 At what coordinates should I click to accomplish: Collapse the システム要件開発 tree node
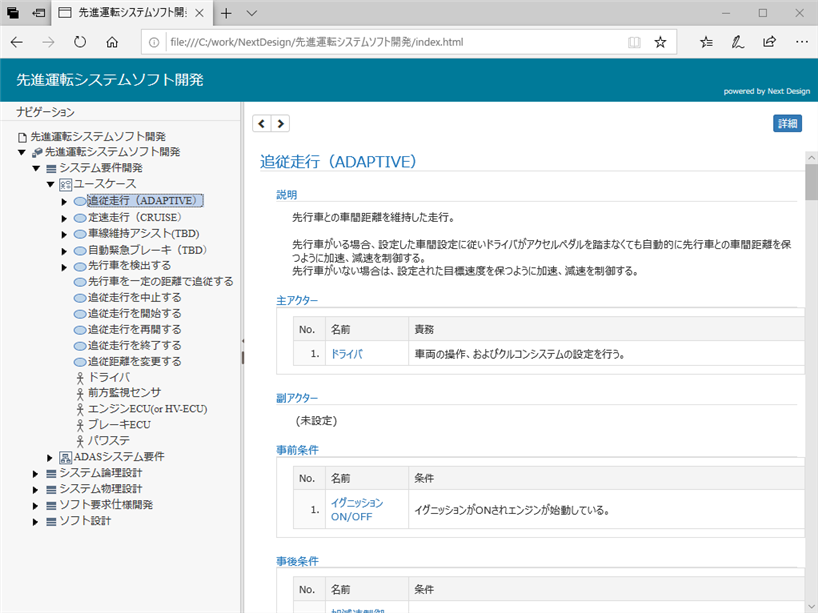pos(34,168)
